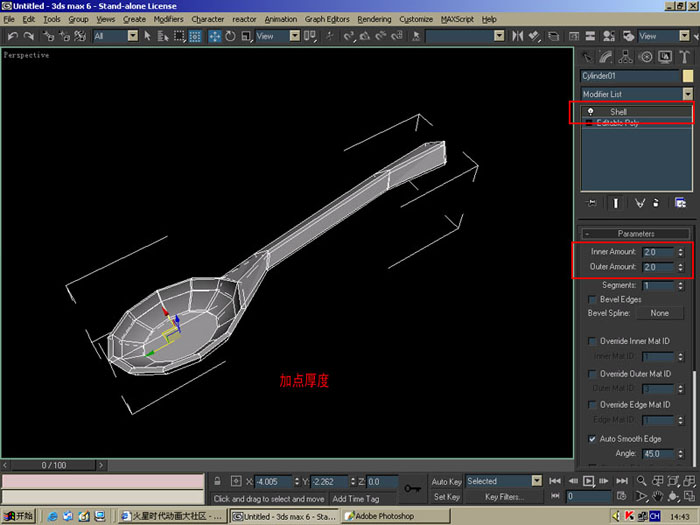Switch to the Modify command panel
The height and width of the screenshot is (525, 700).
coord(606,57)
